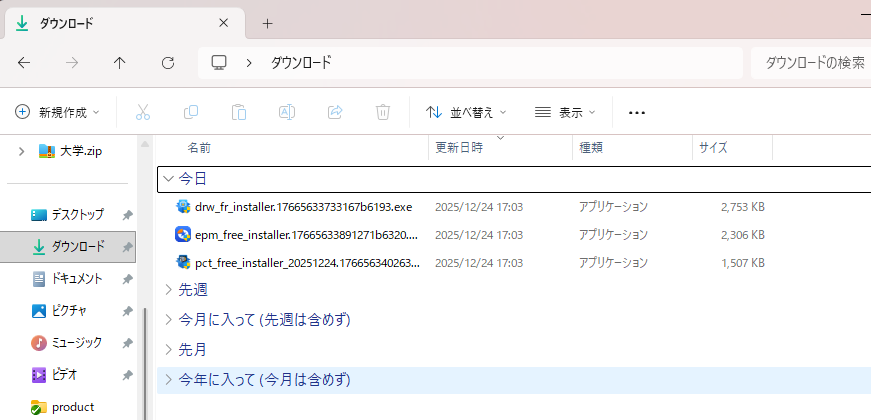
Task: Click the epm_free_installer file icon
Action: click(x=183, y=234)
